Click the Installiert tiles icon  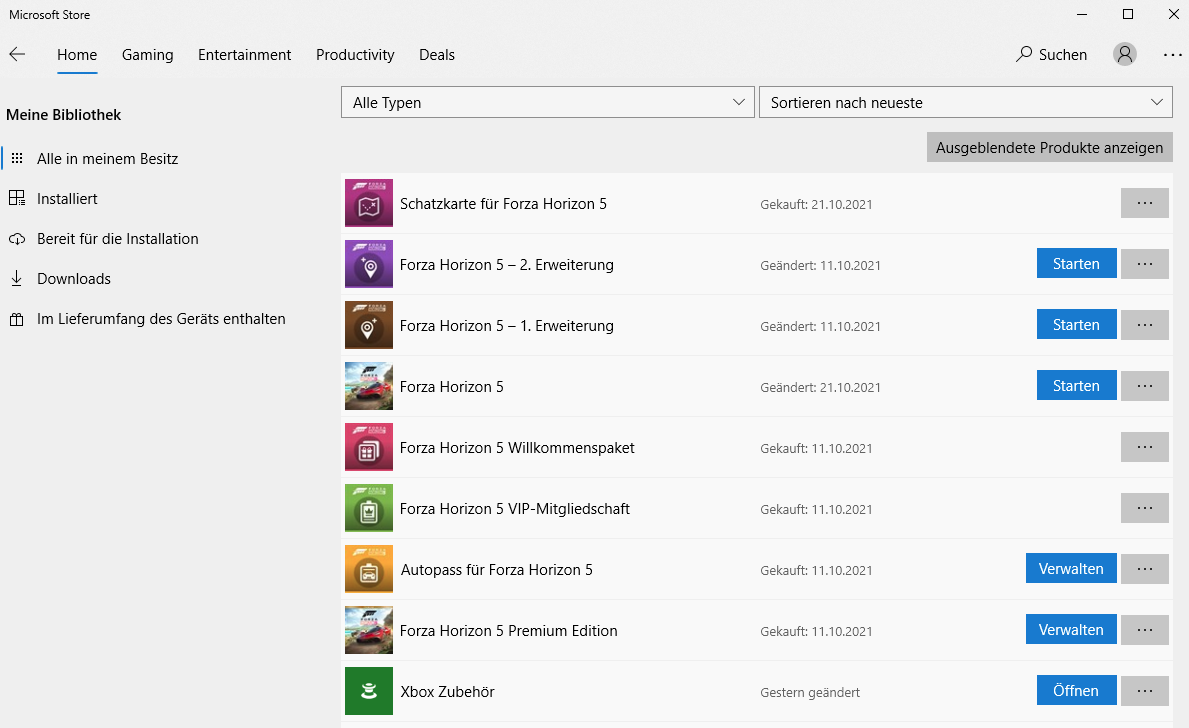coord(17,198)
